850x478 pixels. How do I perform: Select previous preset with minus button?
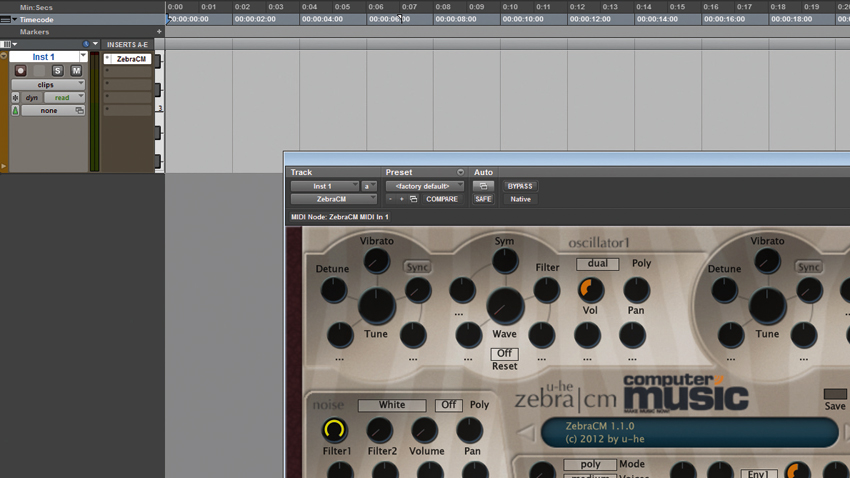coord(390,199)
